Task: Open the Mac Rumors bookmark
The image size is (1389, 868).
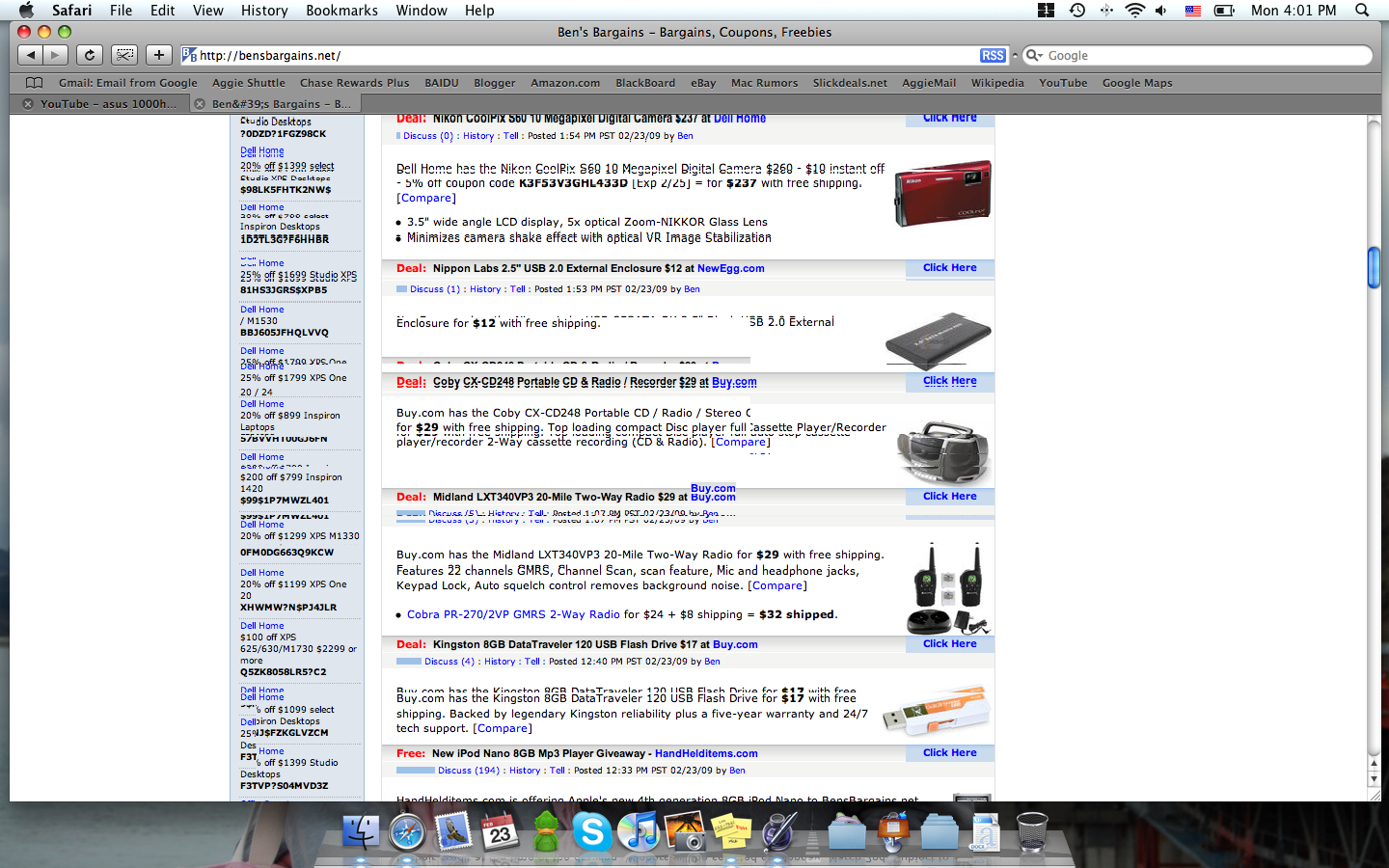Action: pos(765,83)
